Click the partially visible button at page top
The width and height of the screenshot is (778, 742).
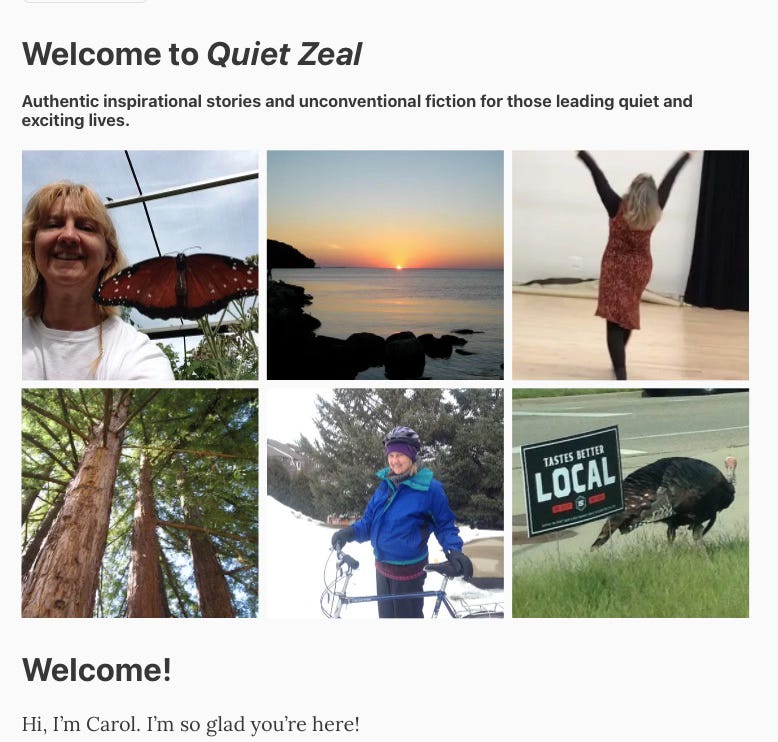click(x=85, y=1)
